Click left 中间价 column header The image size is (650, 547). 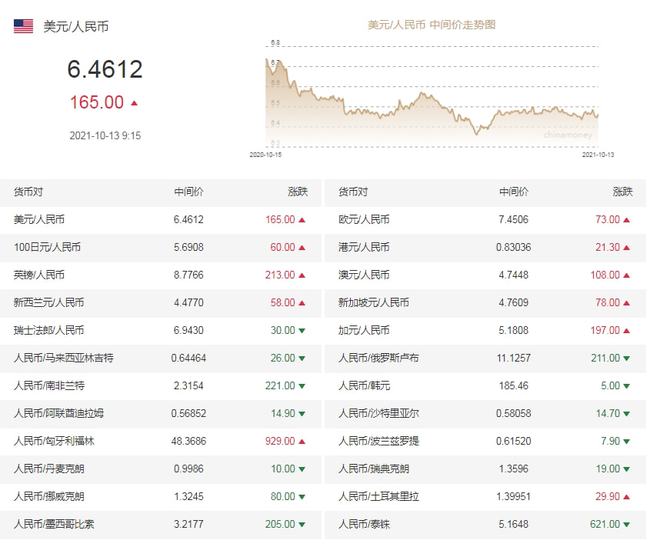click(x=189, y=192)
